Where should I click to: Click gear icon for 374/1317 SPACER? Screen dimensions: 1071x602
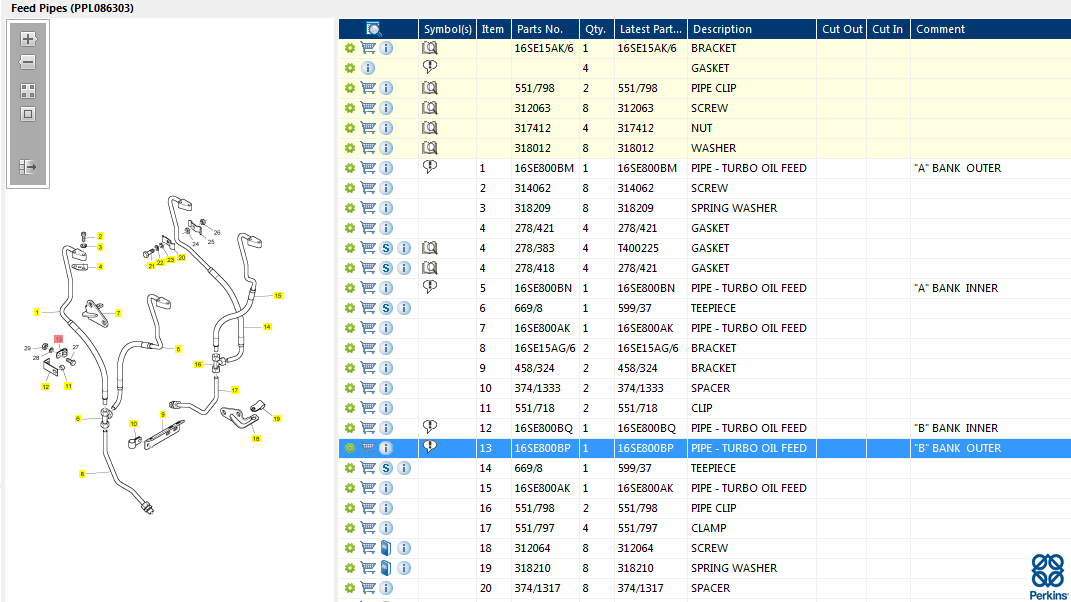tap(350, 588)
